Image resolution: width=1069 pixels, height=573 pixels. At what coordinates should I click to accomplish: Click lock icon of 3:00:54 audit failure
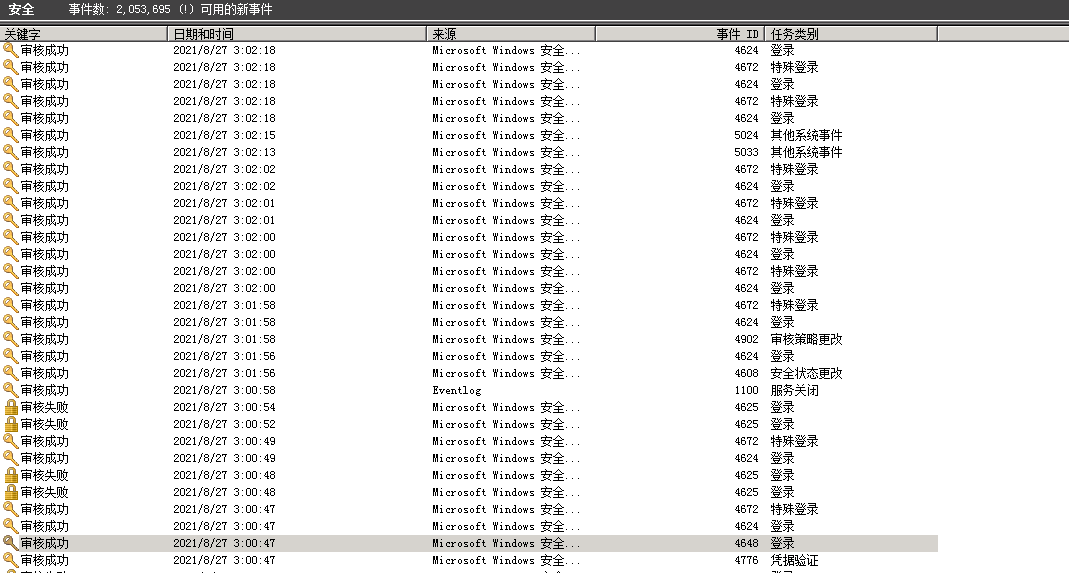10,407
